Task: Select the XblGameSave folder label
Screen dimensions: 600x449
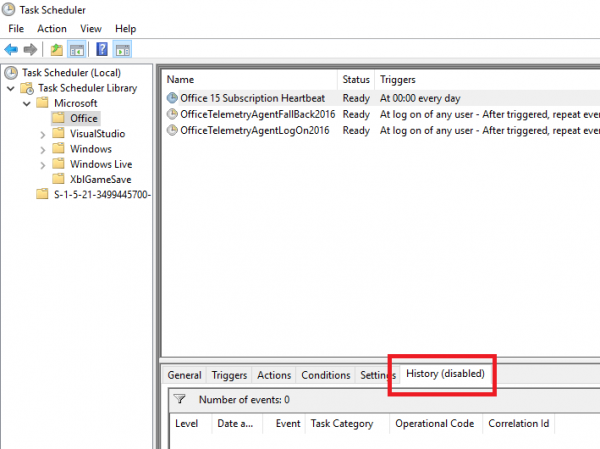Action: [101, 179]
